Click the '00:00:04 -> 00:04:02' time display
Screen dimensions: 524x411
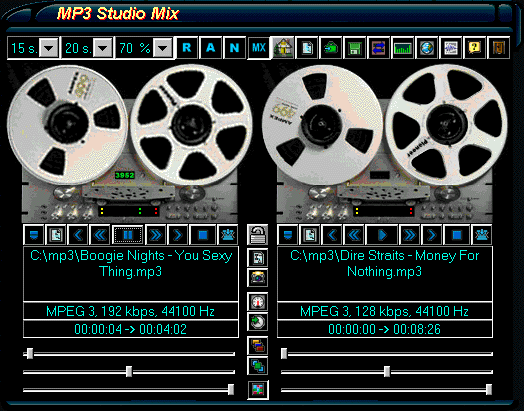click(x=130, y=329)
